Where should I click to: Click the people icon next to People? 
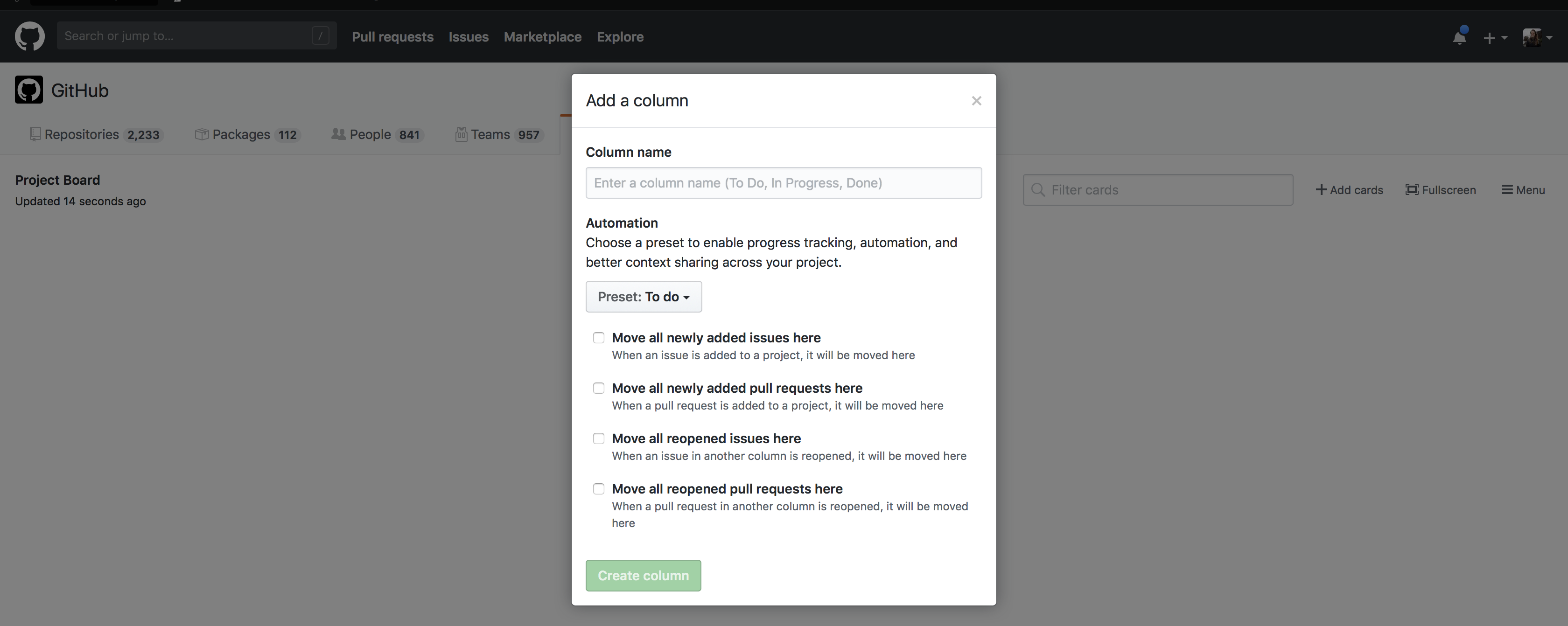[x=339, y=134]
